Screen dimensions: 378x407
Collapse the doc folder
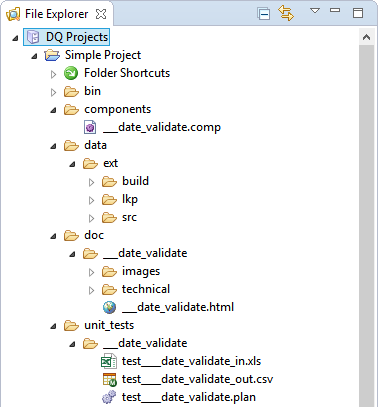point(53,236)
